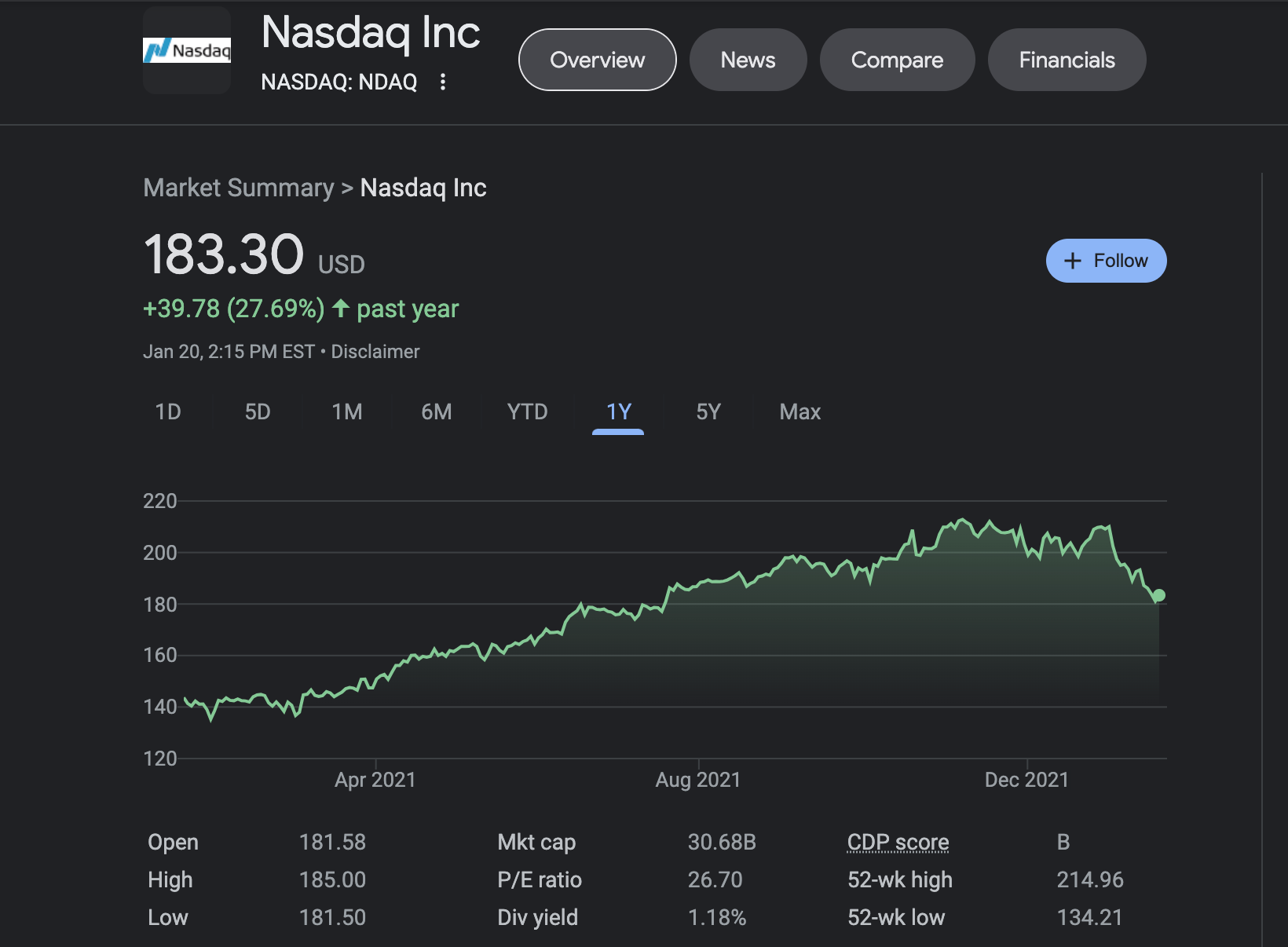Switch to the Overview tab

pos(598,60)
